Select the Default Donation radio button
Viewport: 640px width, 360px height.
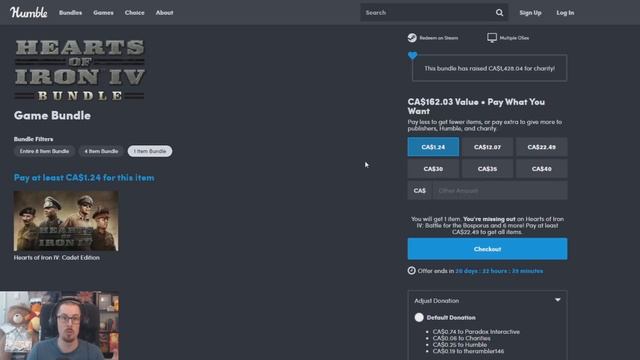pyautogui.click(x=419, y=318)
